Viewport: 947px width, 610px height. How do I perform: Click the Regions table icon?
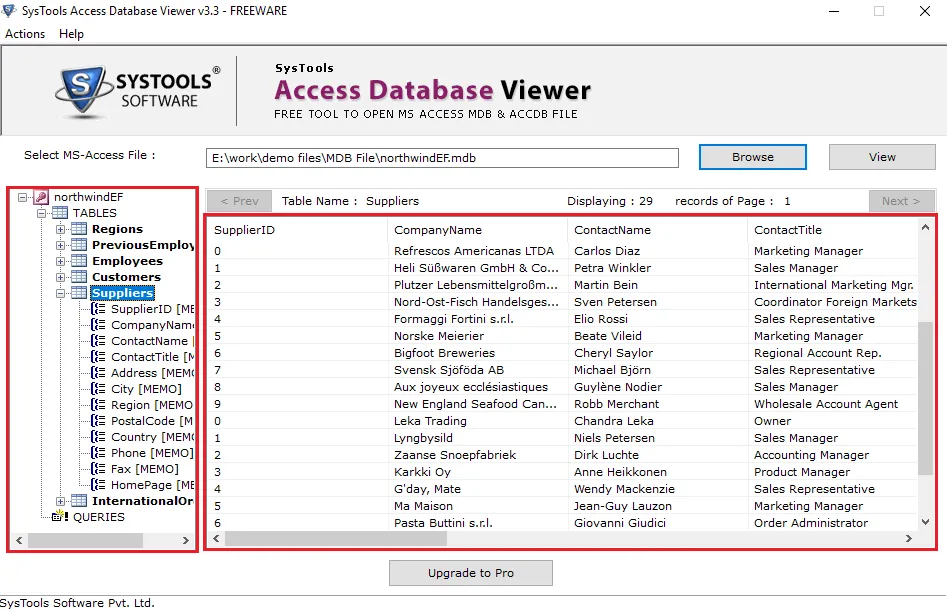[x=79, y=229]
